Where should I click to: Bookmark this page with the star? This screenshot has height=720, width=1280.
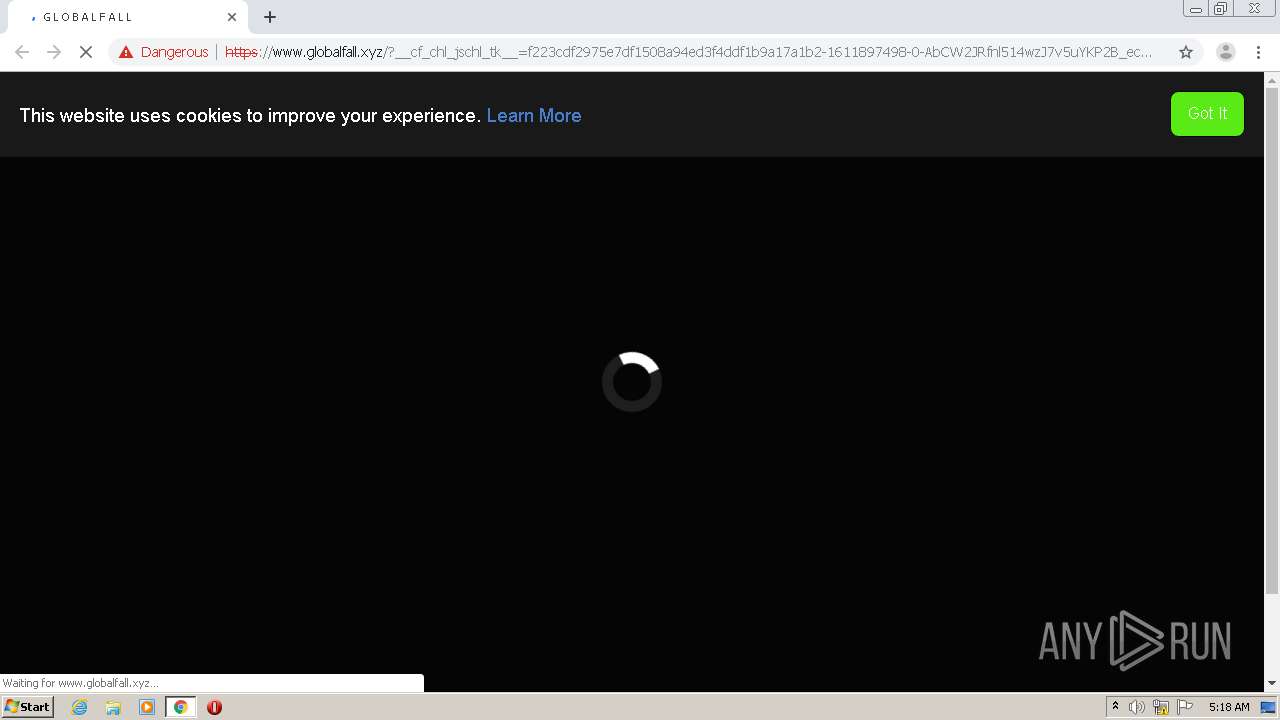coord(1186,52)
